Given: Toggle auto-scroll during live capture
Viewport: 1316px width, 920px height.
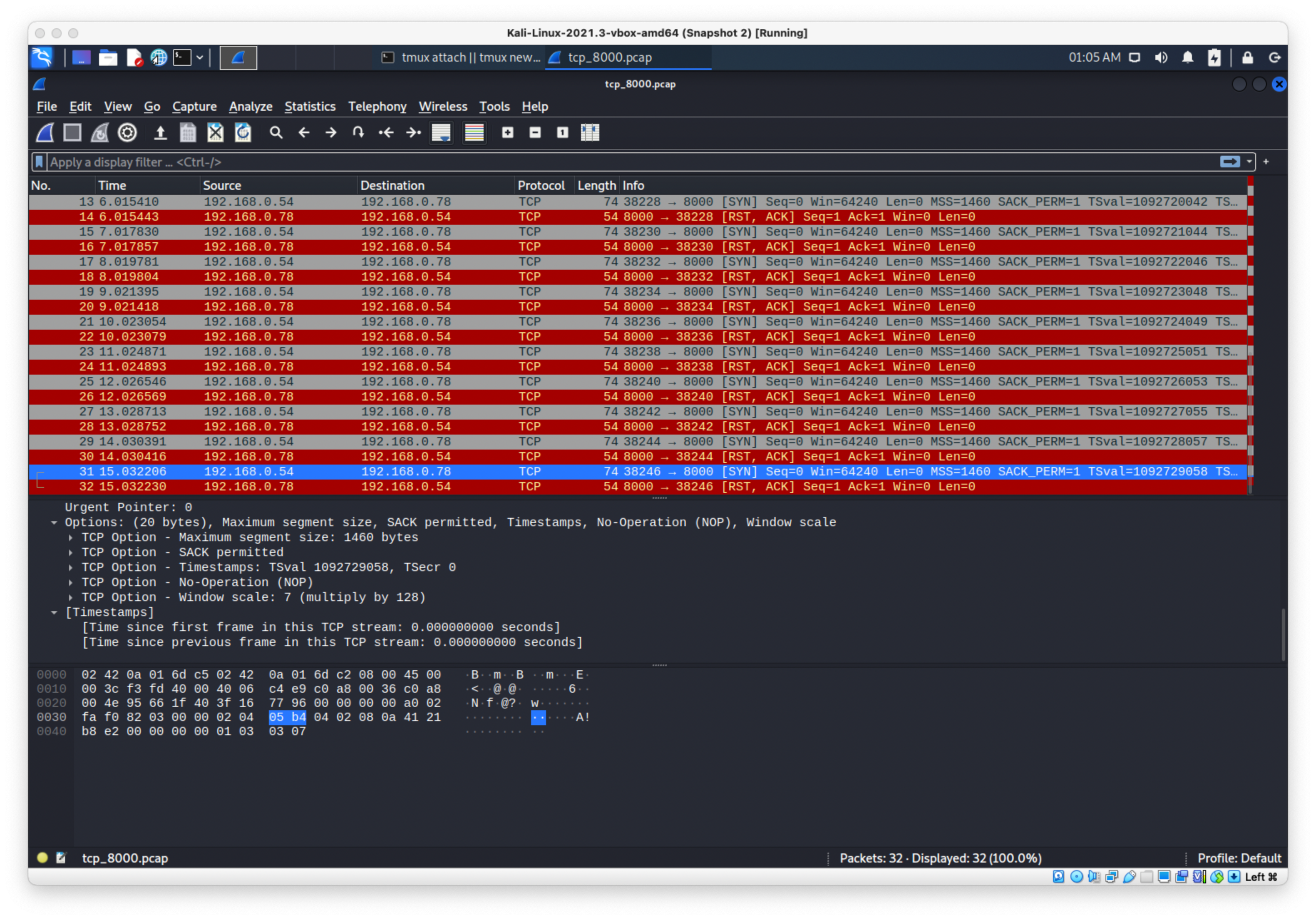Looking at the screenshot, I should (441, 133).
